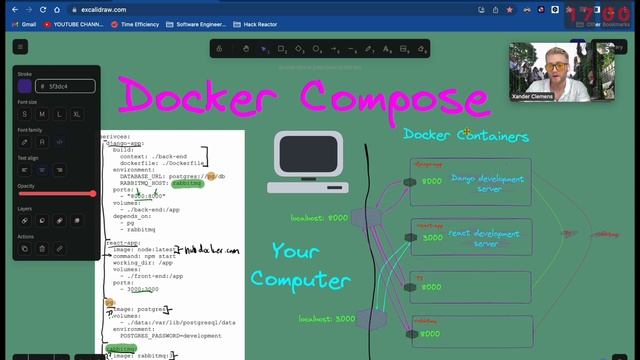Go forward in browser history
The height and width of the screenshot is (360, 640).
29,9
